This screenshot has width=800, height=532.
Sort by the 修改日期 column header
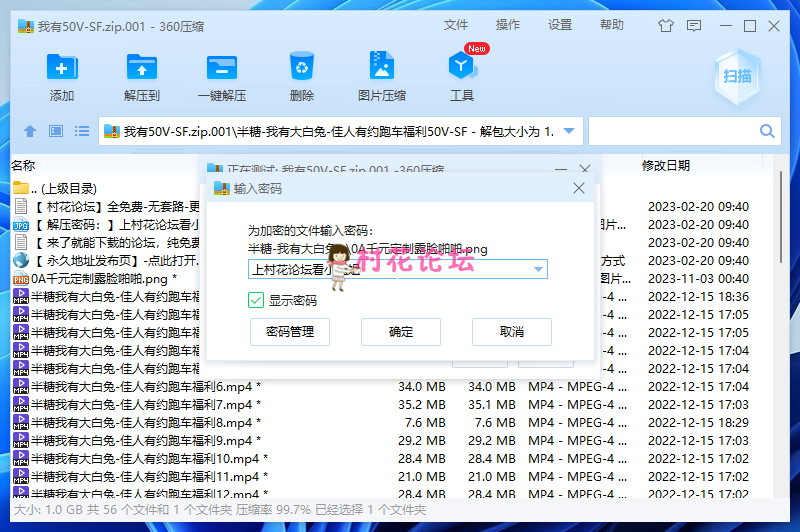tap(665, 165)
